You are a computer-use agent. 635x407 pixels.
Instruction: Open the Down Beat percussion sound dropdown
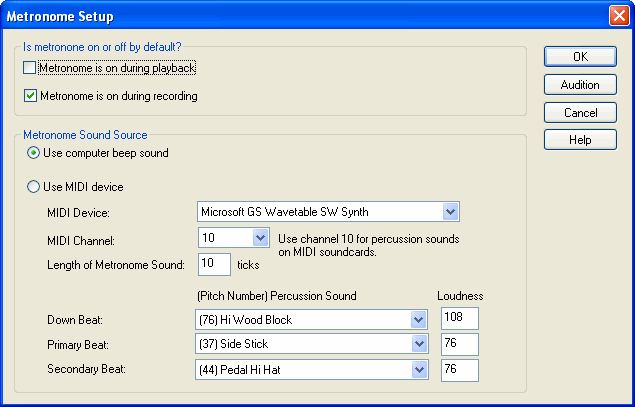(x=419, y=319)
